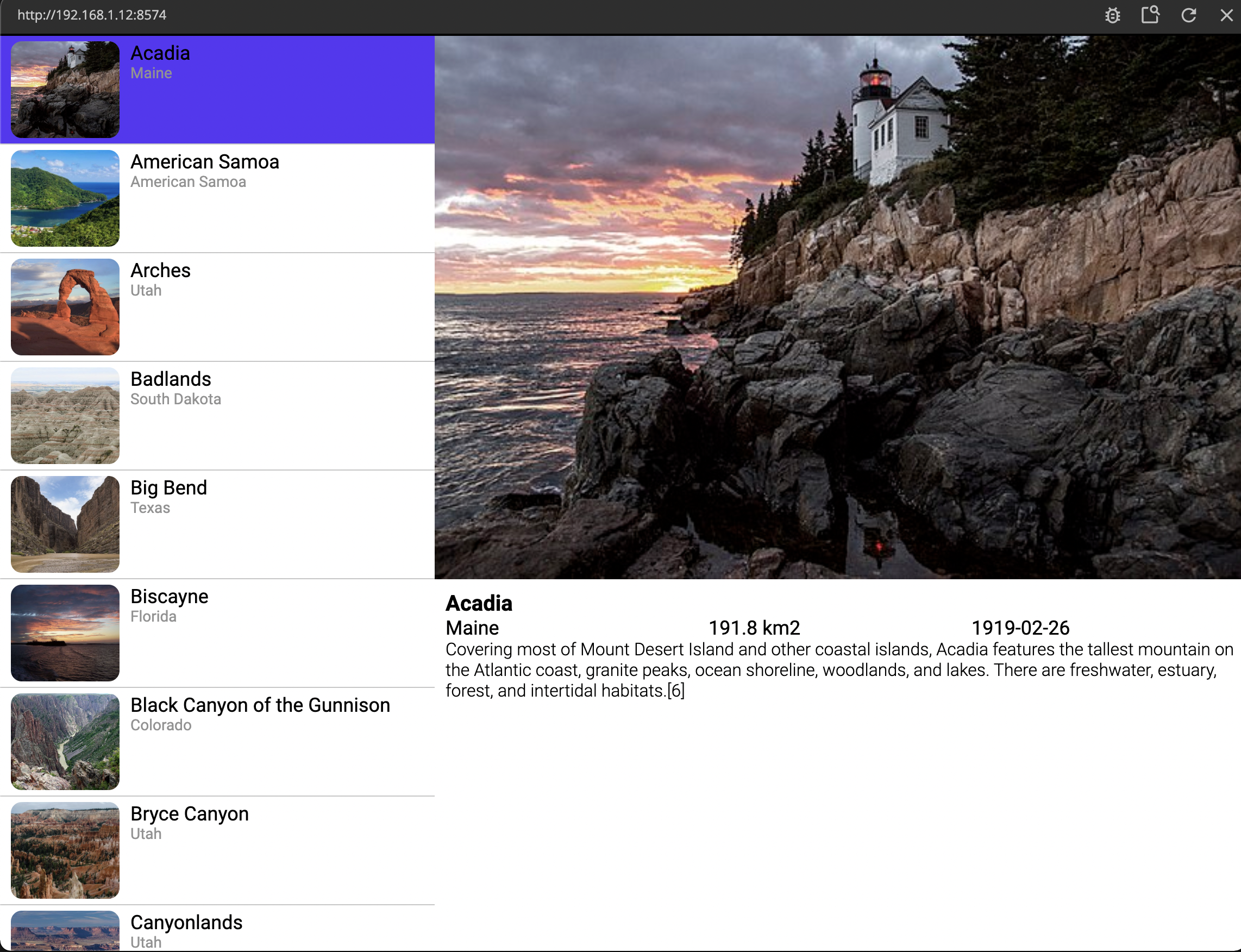The width and height of the screenshot is (1241, 952).
Task: Click the open-in-external-window icon
Action: (x=1150, y=15)
